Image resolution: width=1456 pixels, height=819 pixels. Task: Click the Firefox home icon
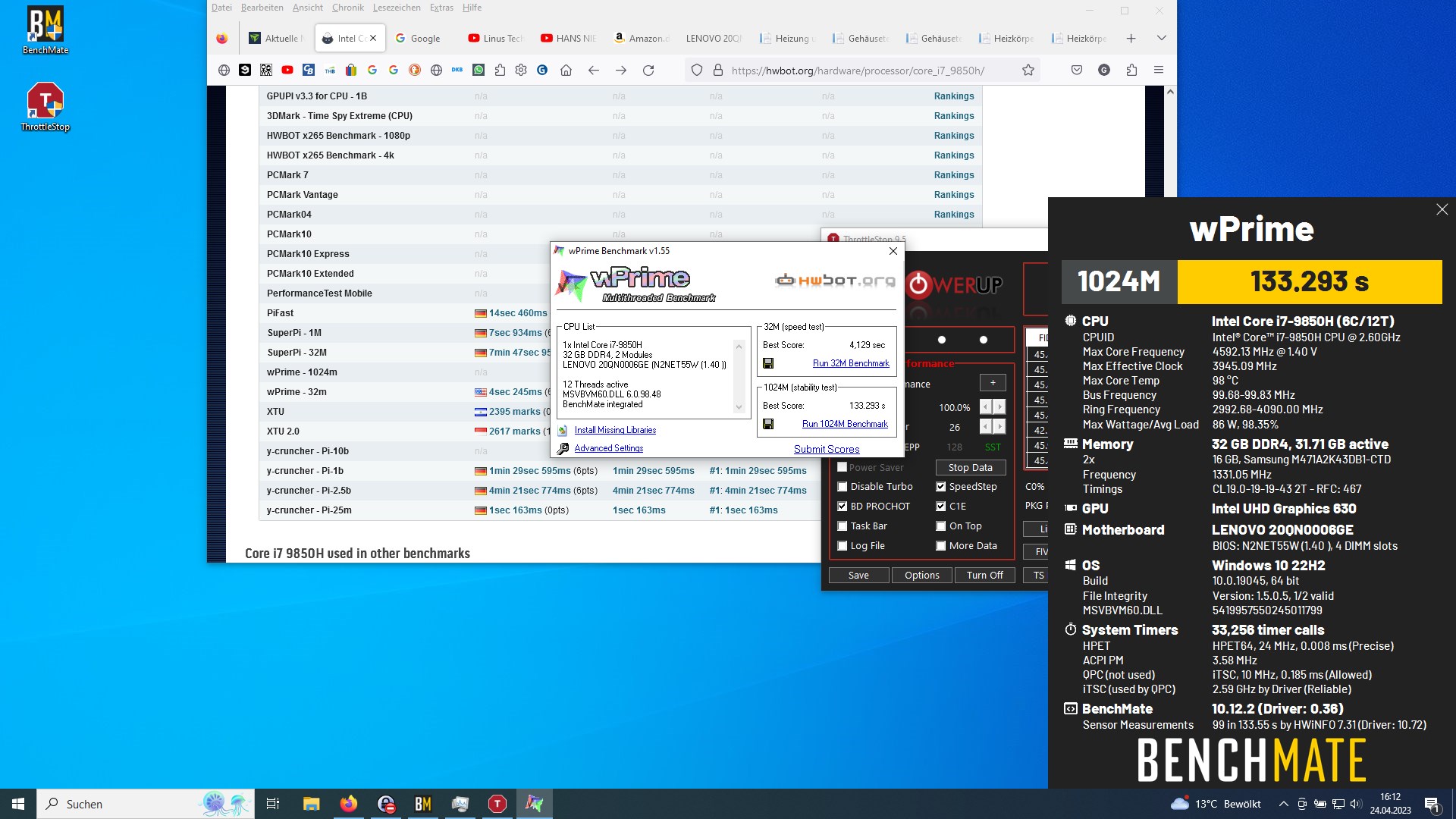click(x=566, y=71)
